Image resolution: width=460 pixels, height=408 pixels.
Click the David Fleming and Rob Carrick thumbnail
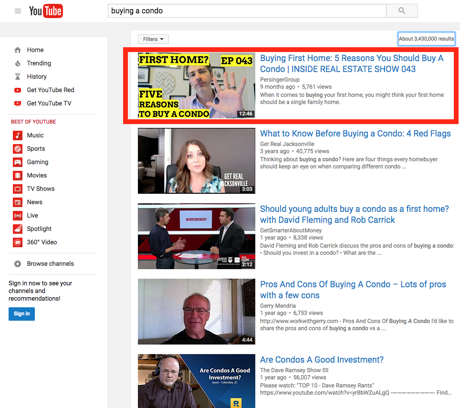[x=196, y=236]
